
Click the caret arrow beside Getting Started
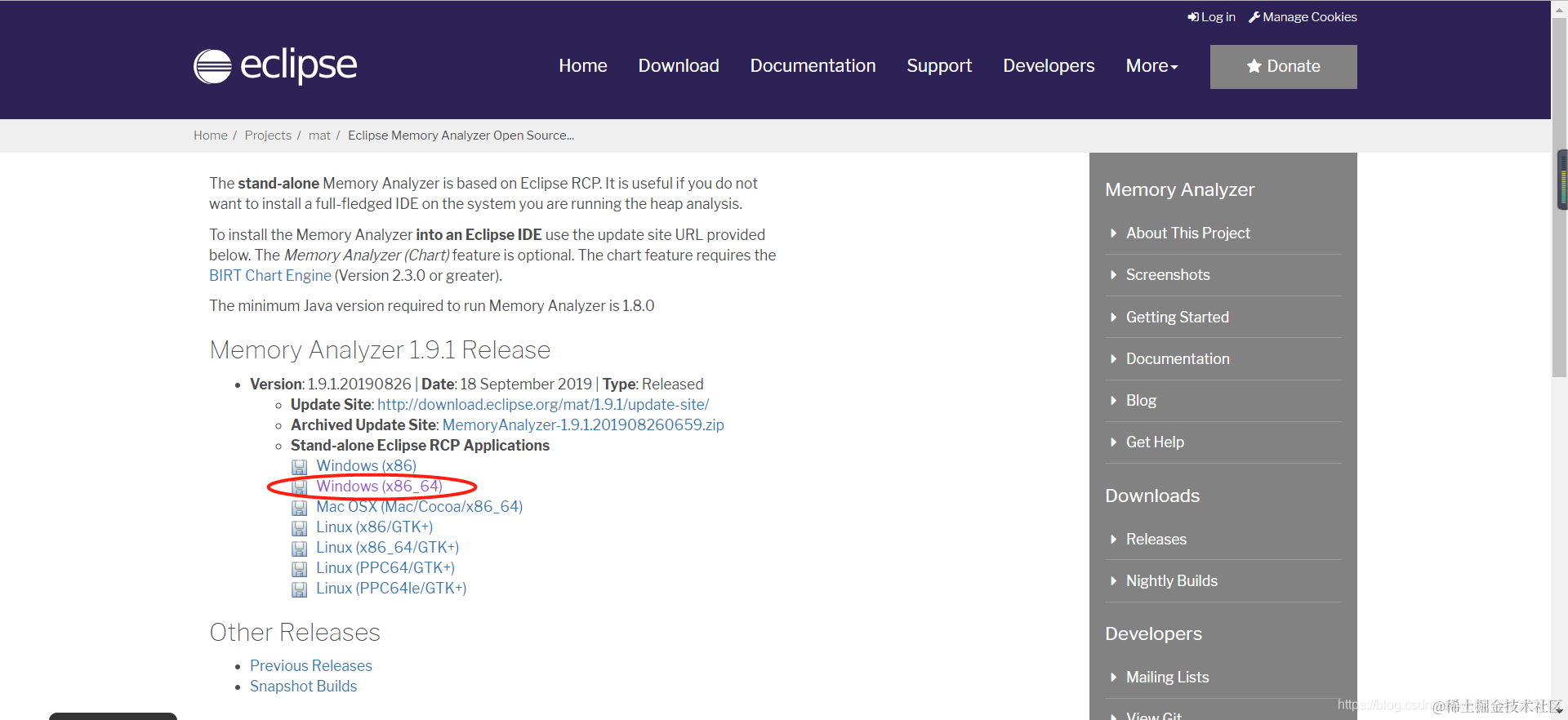pos(1113,318)
